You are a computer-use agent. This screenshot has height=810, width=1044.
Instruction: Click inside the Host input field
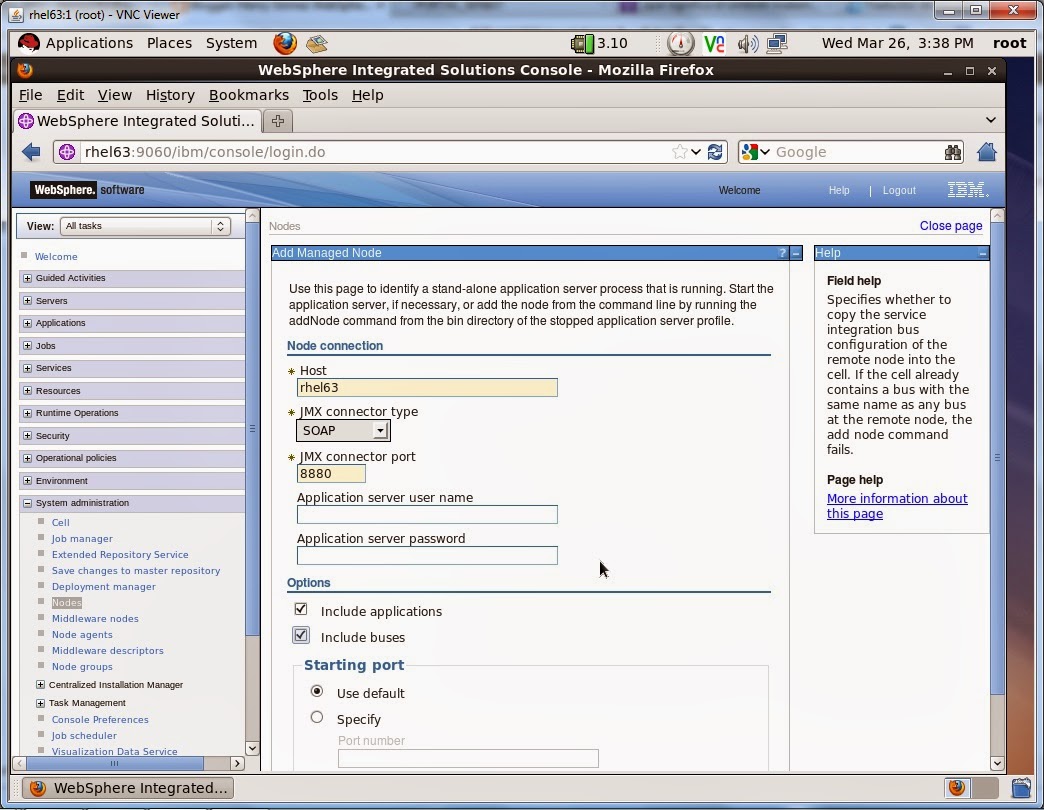(427, 388)
